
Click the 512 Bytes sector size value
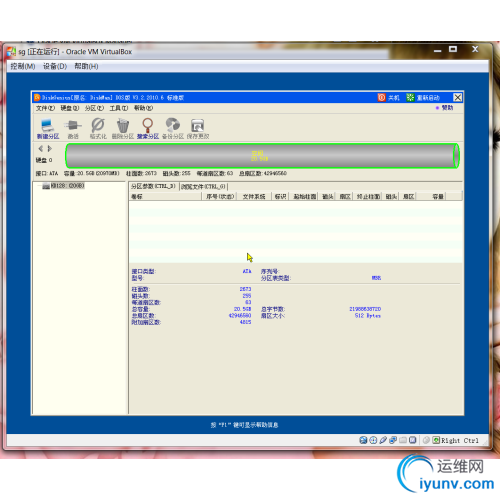pyautogui.click(x=368, y=315)
